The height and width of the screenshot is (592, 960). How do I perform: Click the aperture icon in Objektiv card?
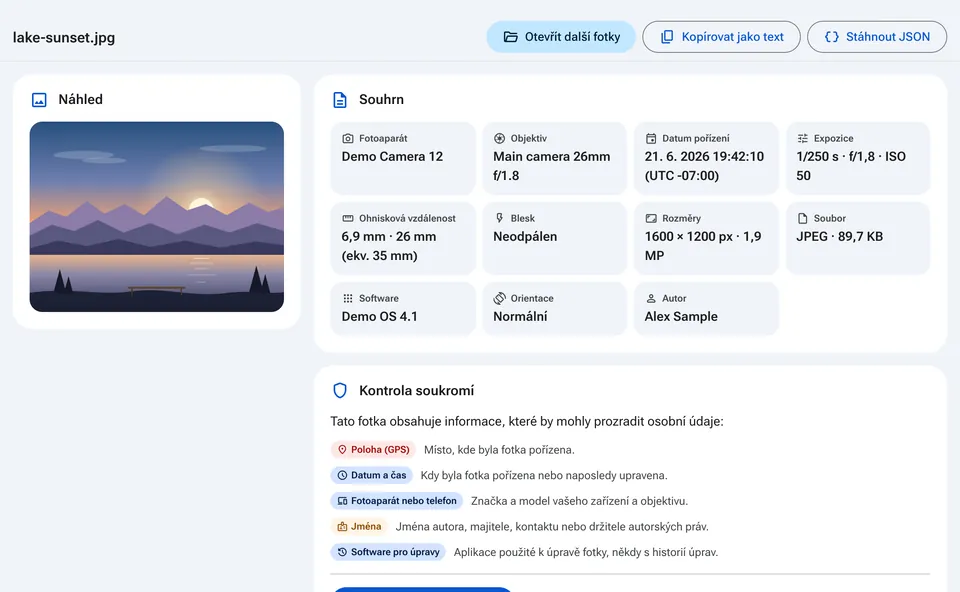pyautogui.click(x=500, y=138)
